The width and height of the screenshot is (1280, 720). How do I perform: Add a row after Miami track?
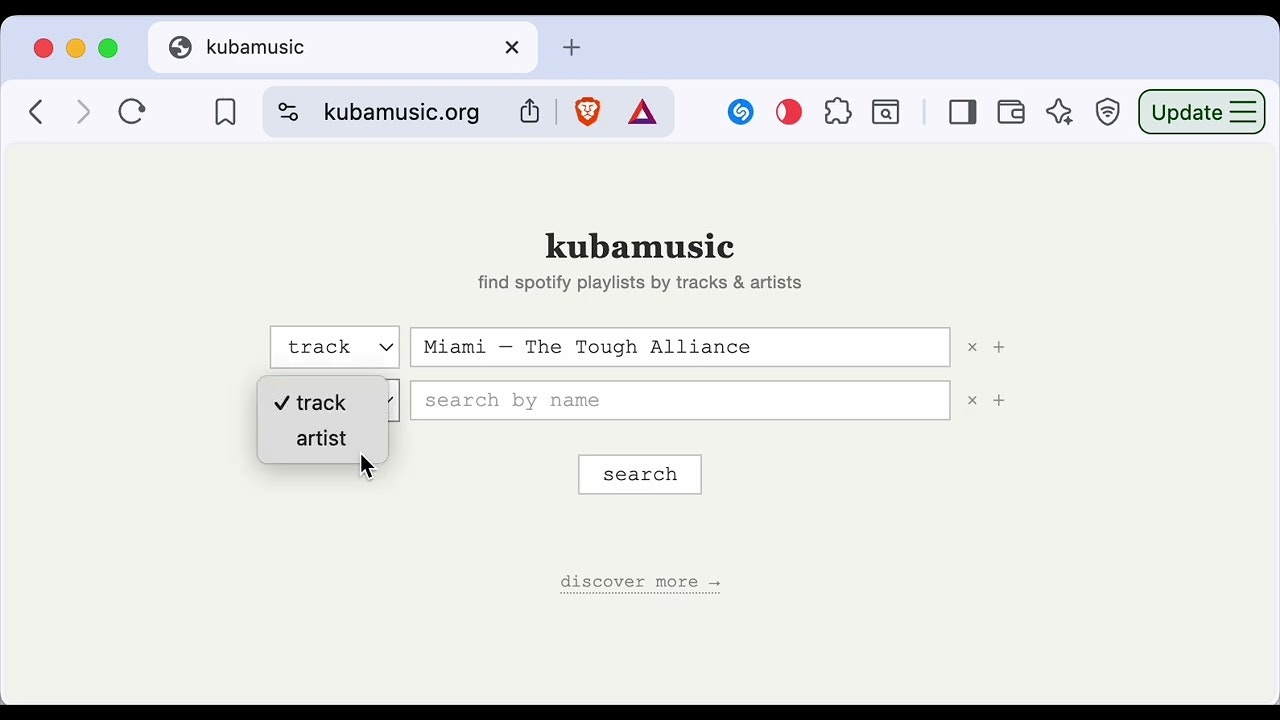(998, 347)
